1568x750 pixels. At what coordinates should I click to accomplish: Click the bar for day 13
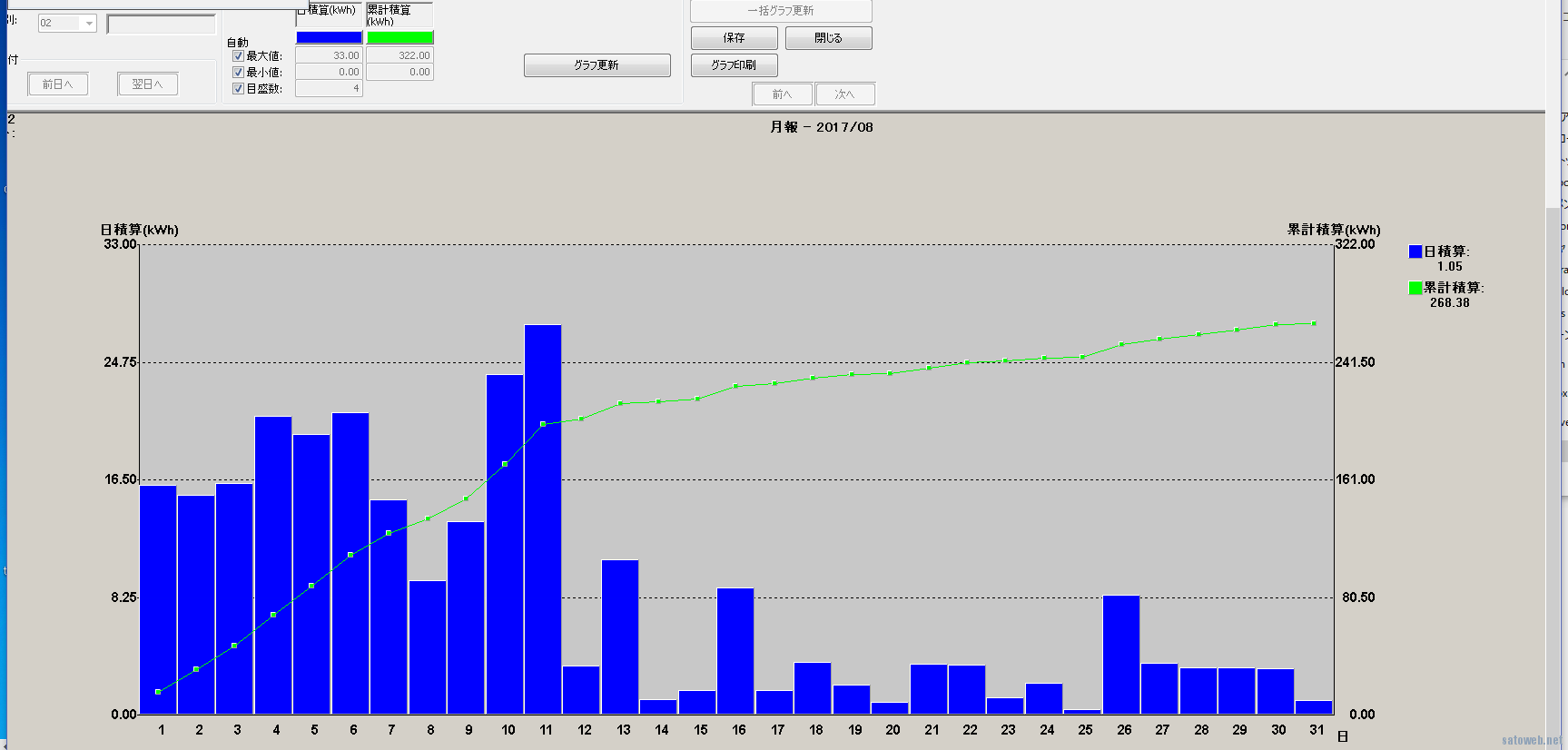pyautogui.click(x=620, y=637)
